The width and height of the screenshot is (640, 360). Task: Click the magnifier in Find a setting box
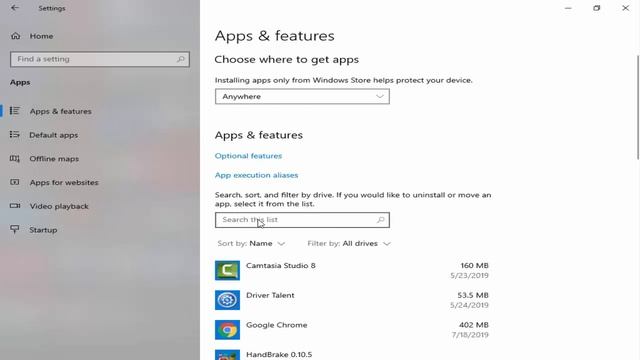click(x=180, y=59)
